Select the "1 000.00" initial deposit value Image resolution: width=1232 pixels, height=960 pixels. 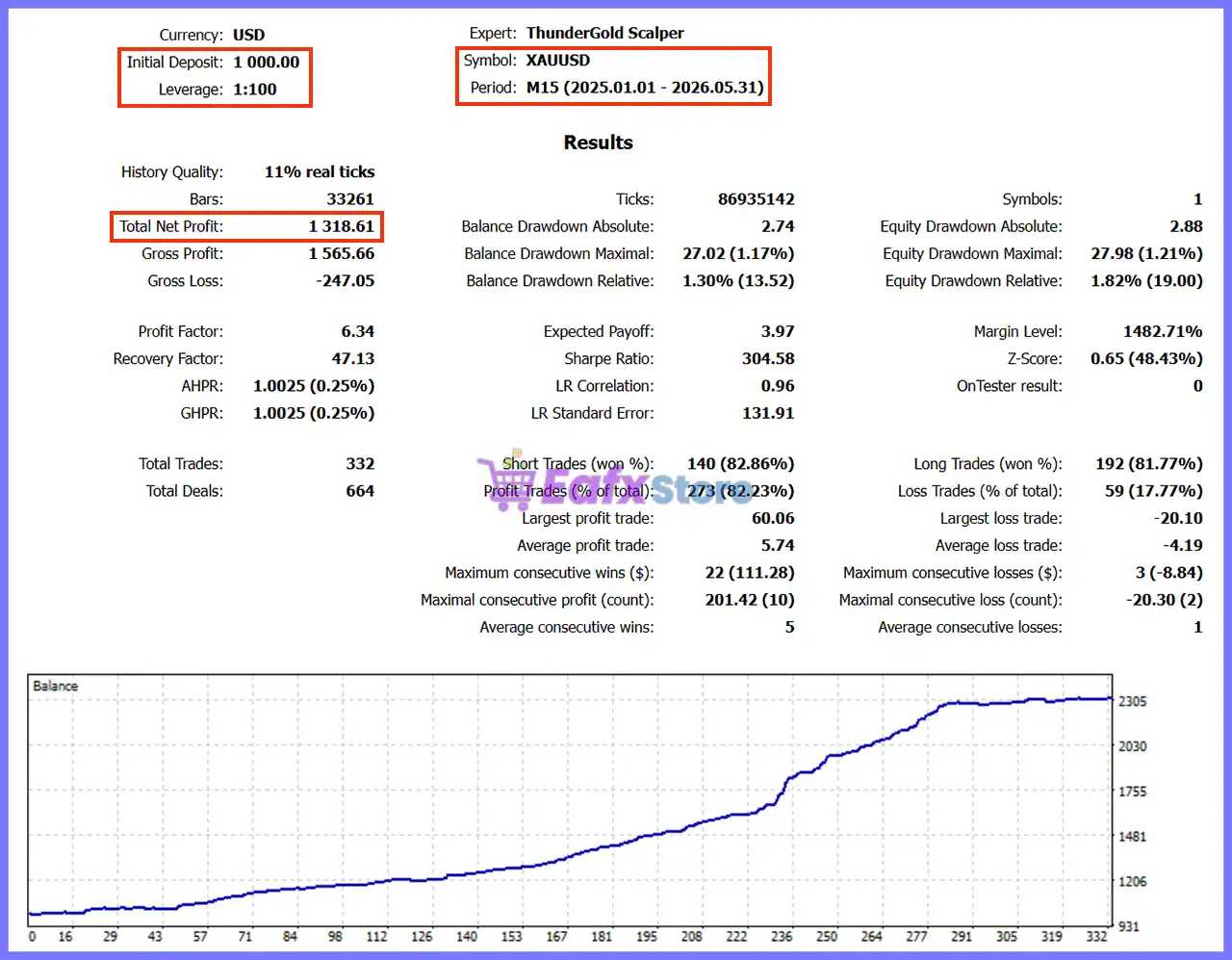coord(267,62)
